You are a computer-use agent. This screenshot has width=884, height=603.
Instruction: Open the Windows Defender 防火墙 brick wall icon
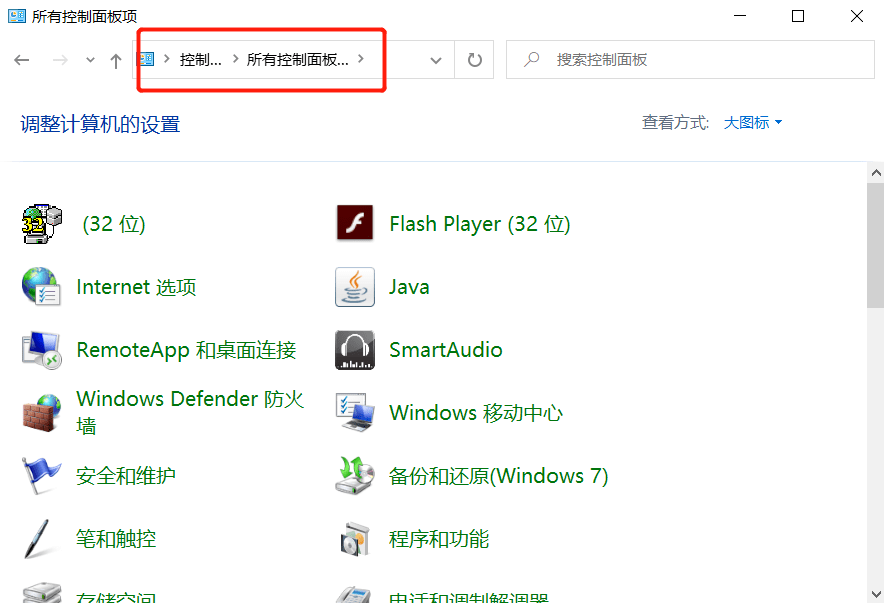[42, 413]
